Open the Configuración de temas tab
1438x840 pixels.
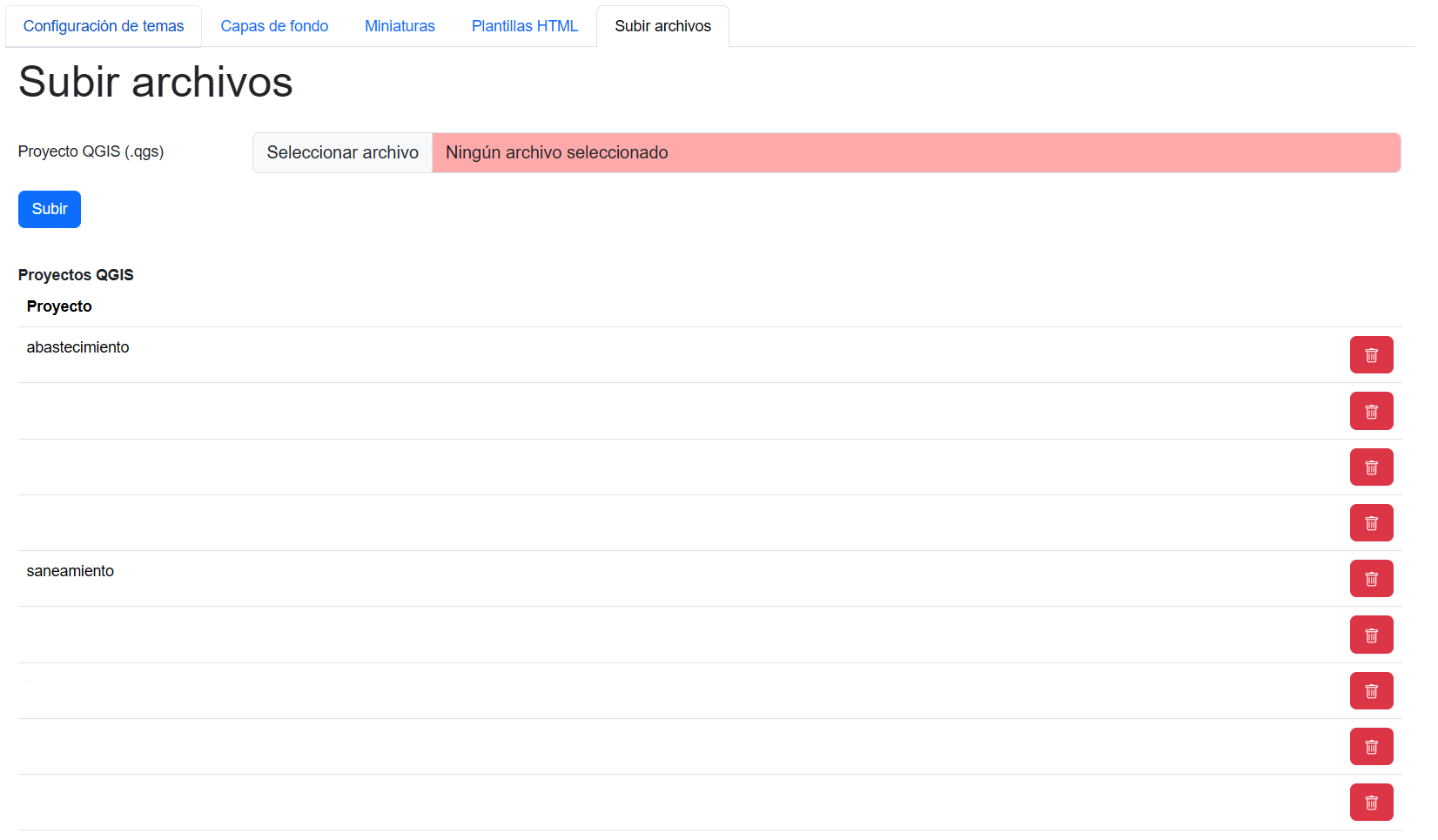(x=104, y=26)
